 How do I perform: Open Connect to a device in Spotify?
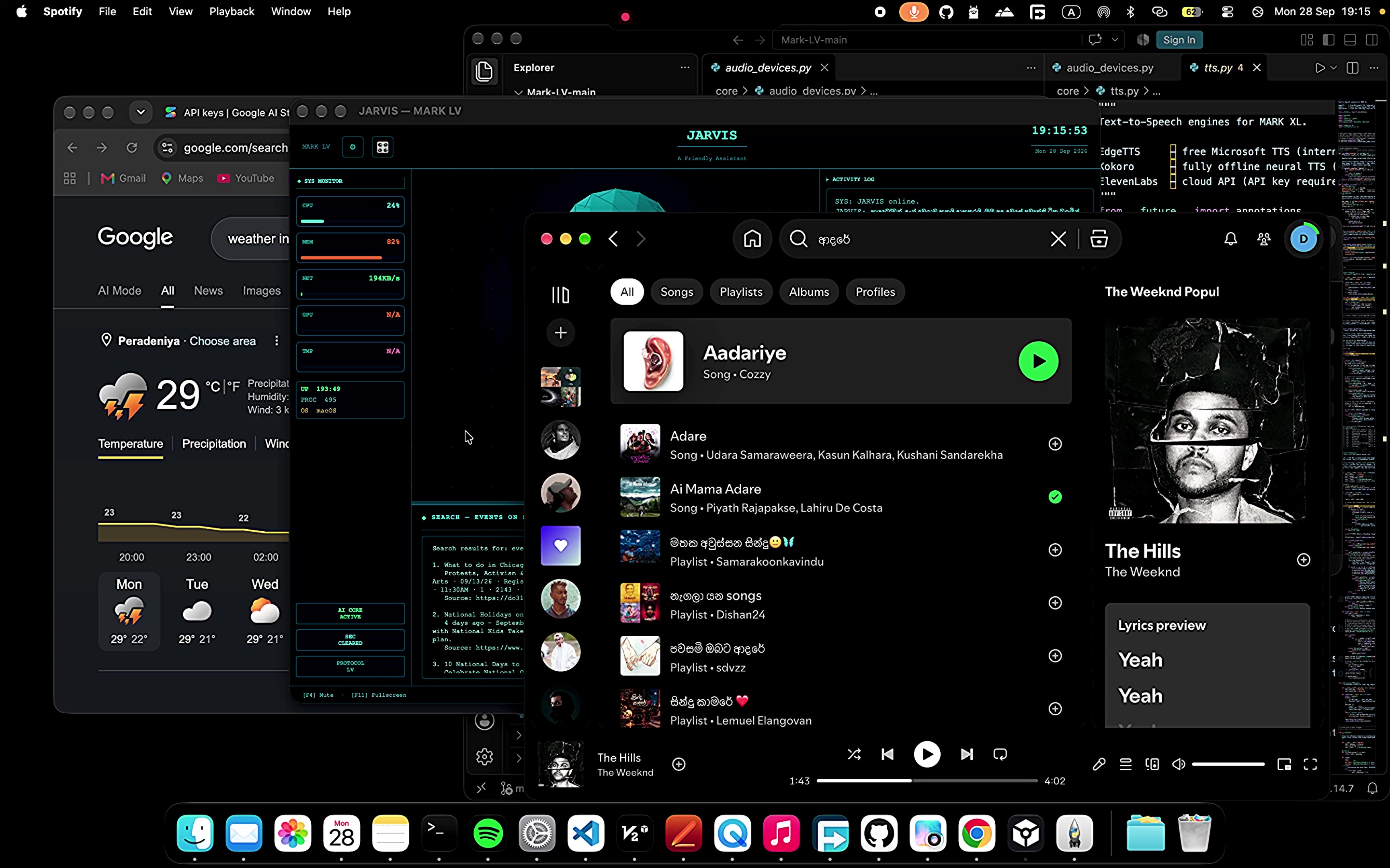click(x=1152, y=764)
